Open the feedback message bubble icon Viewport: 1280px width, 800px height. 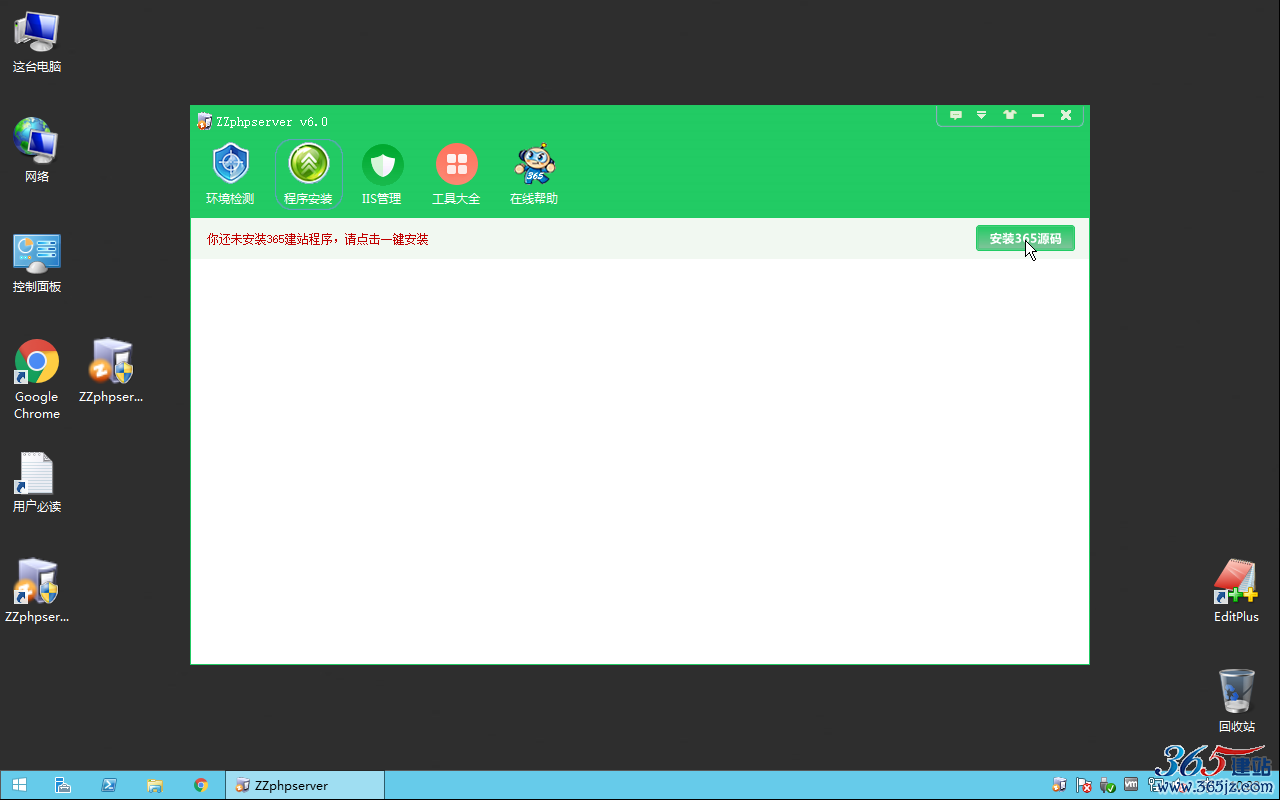956,115
